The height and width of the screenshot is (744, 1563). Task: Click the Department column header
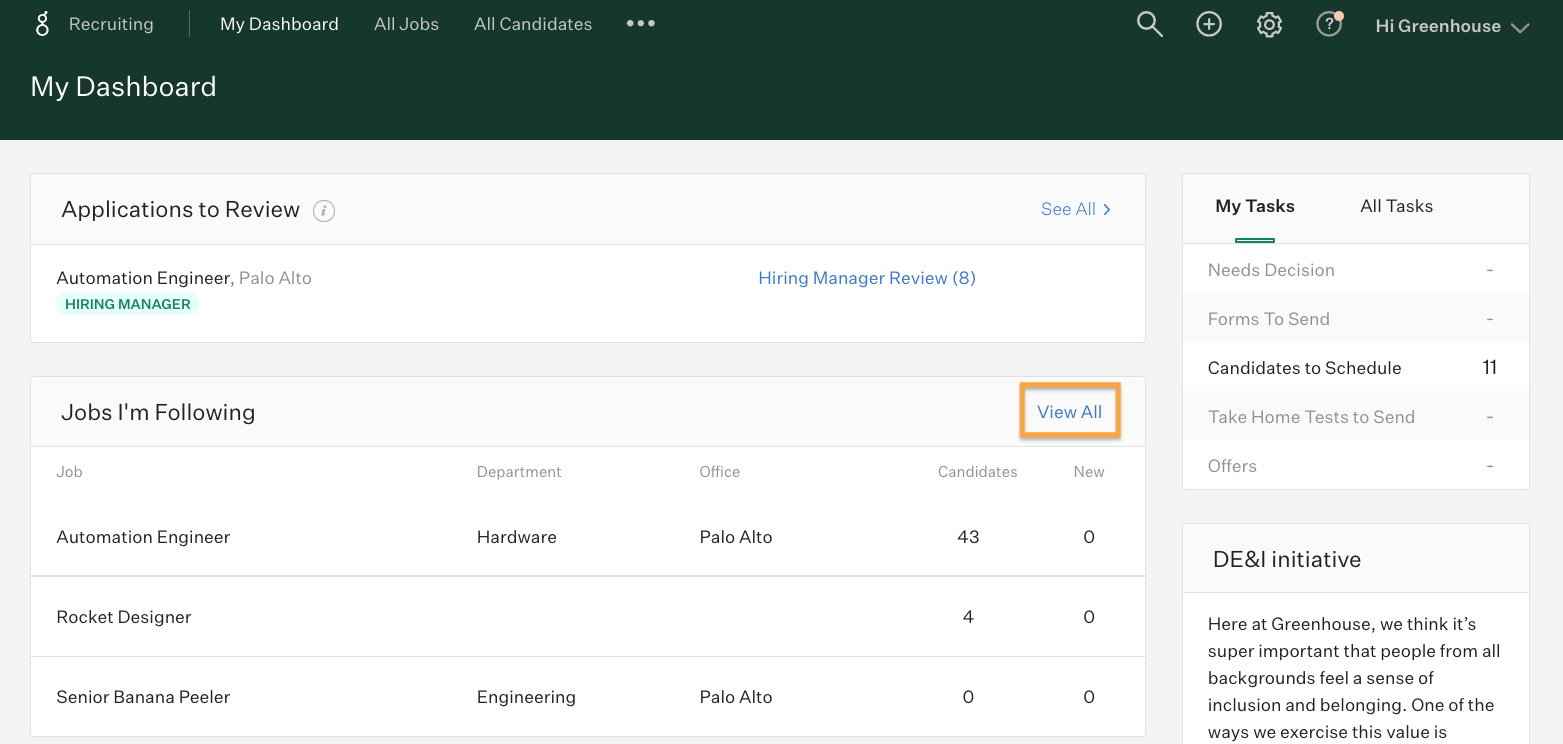coord(519,472)
